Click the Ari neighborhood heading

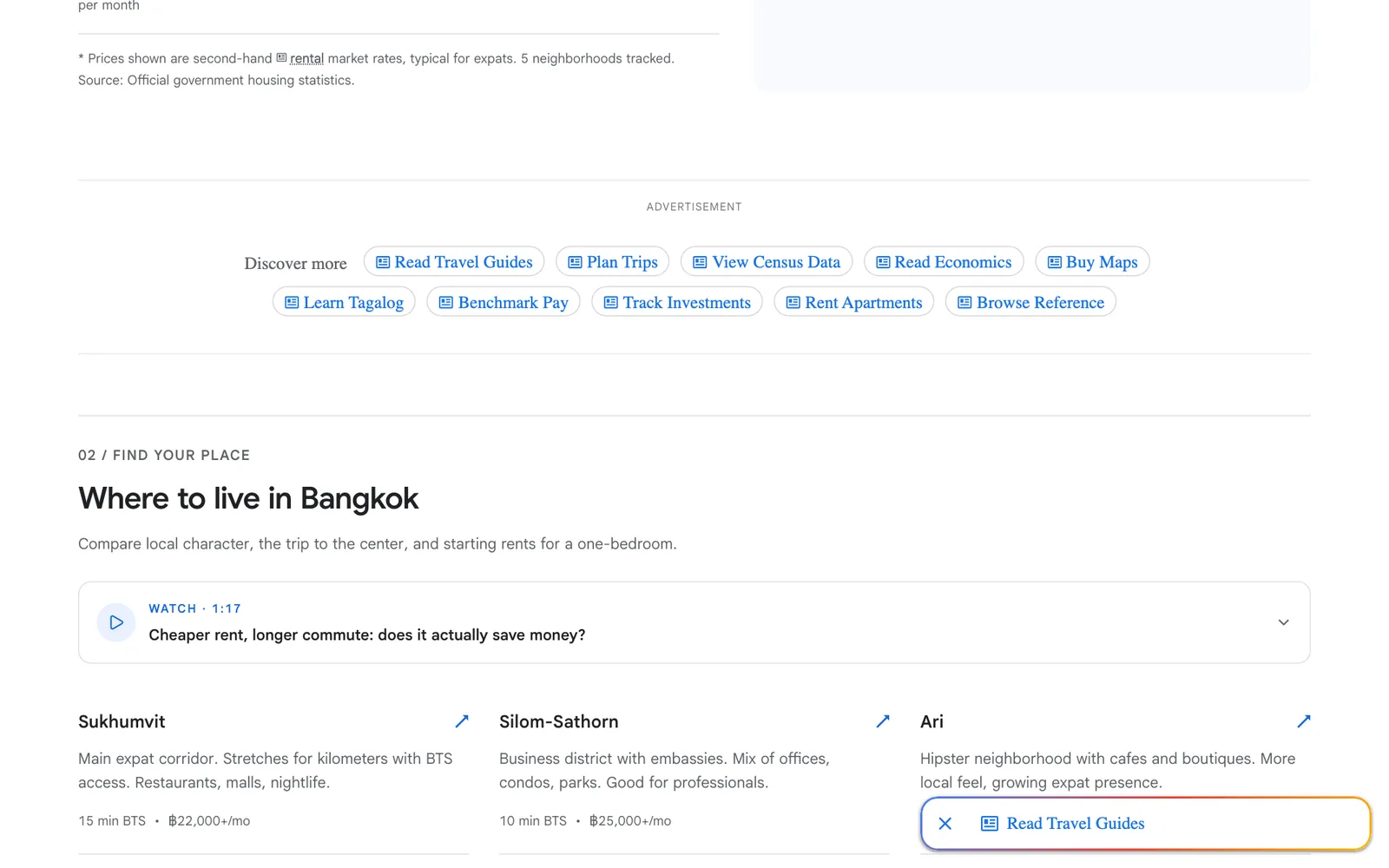[x=931, y=721]
